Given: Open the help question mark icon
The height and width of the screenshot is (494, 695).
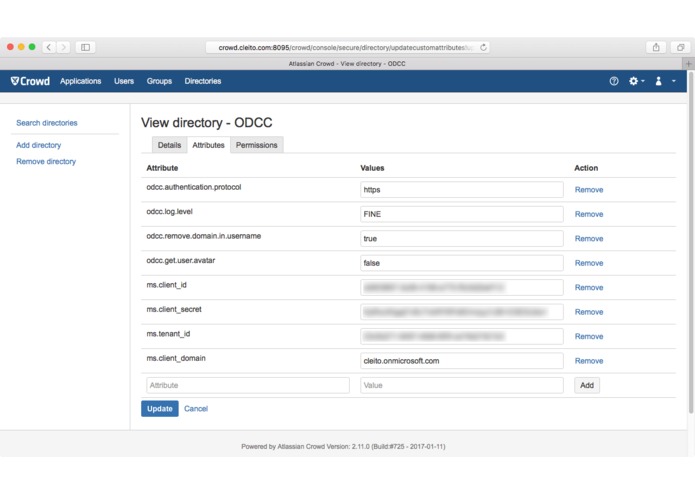Looking at the screenshot, I should 613,81.
